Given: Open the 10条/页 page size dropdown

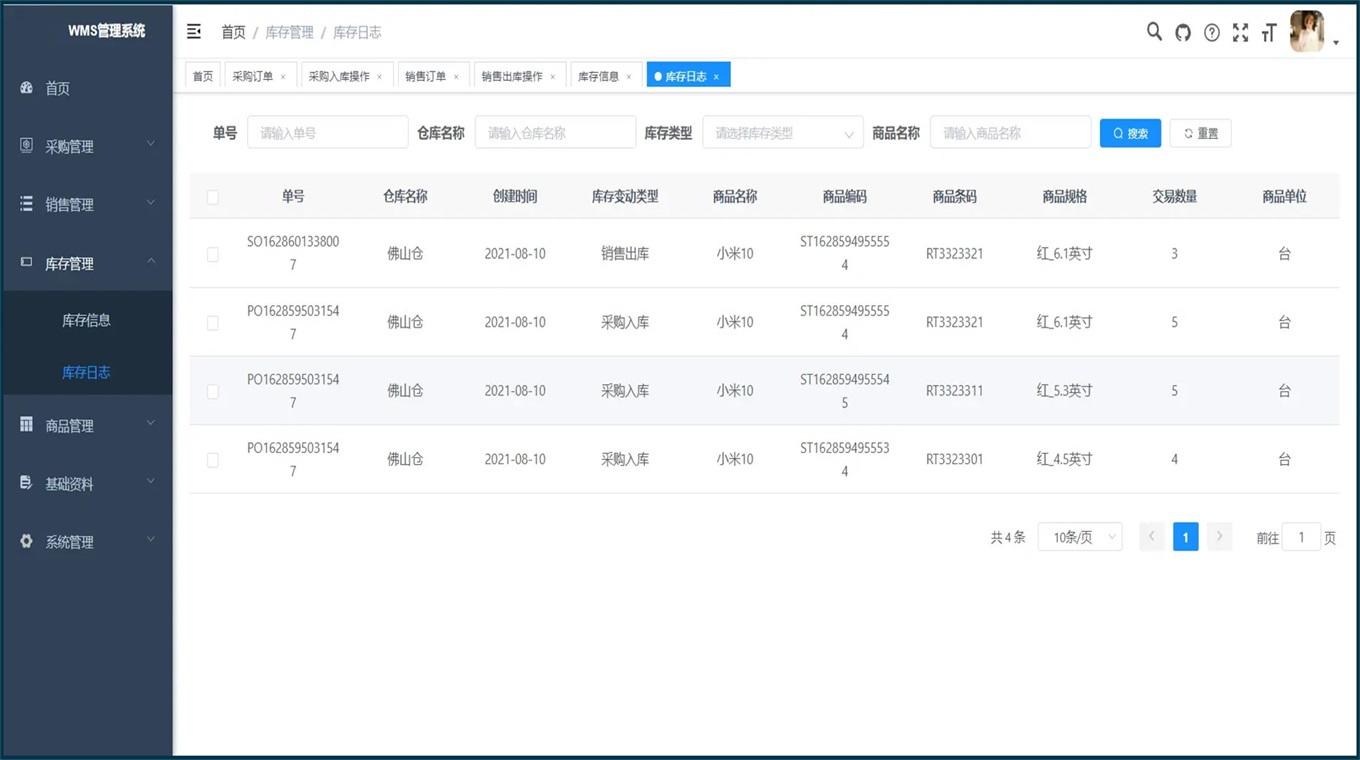Looking at the screenshot, I should tap(1080, 537).
